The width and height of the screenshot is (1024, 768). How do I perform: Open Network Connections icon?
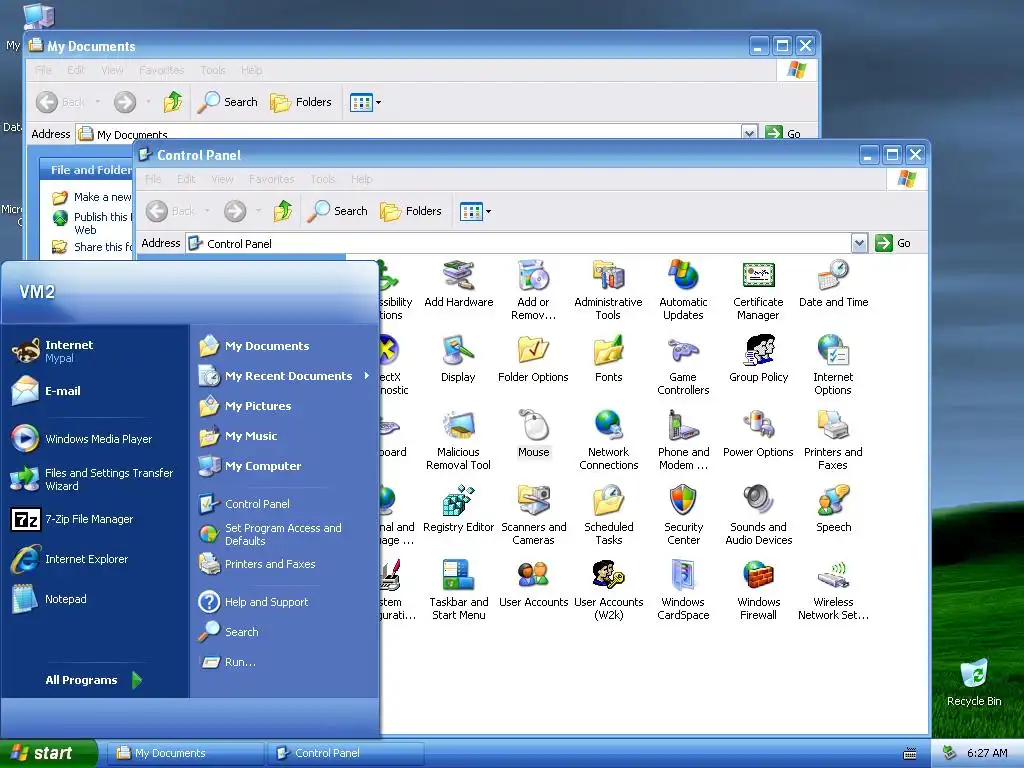pyautogui.click(x=609, y=441)
